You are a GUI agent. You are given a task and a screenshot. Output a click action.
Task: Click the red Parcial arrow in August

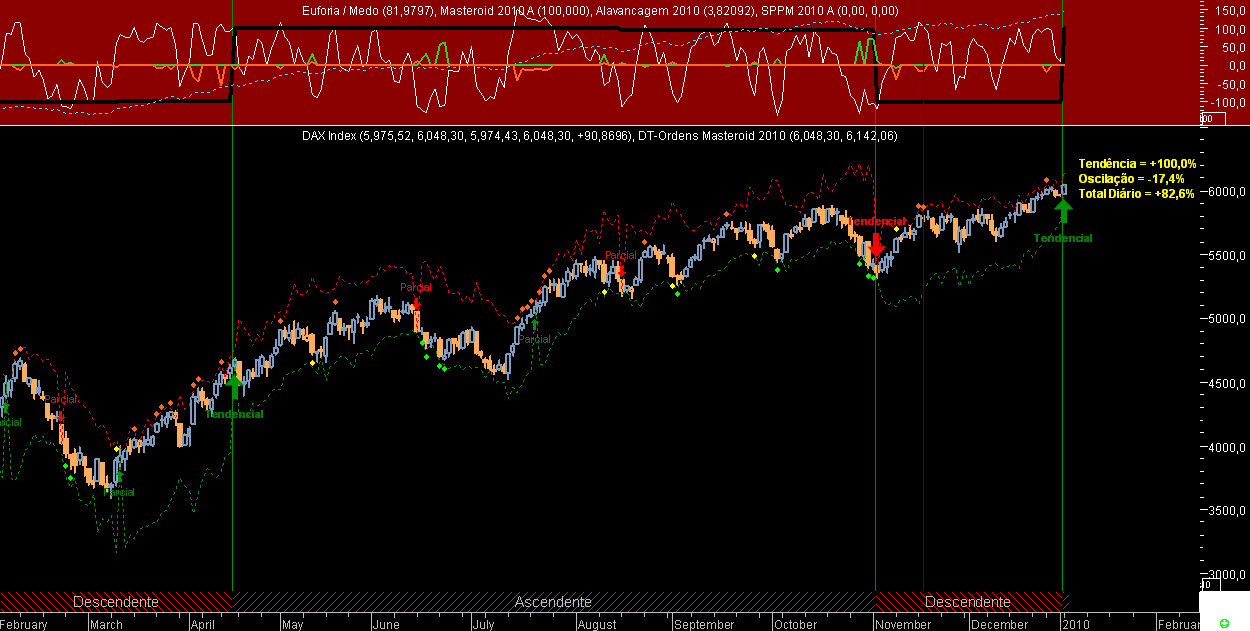pyautogui.click(x=621, y=270)
